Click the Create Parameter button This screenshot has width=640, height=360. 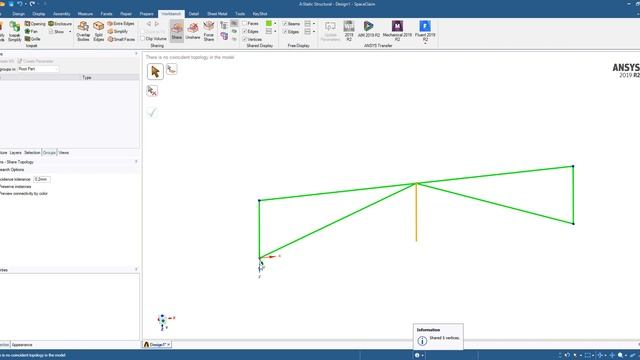click(x=36, y=61)
